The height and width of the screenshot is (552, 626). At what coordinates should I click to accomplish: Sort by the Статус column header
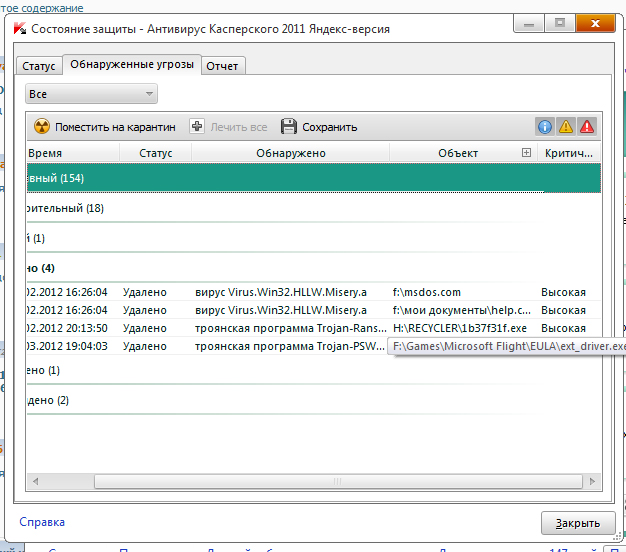tap(156, 153)
